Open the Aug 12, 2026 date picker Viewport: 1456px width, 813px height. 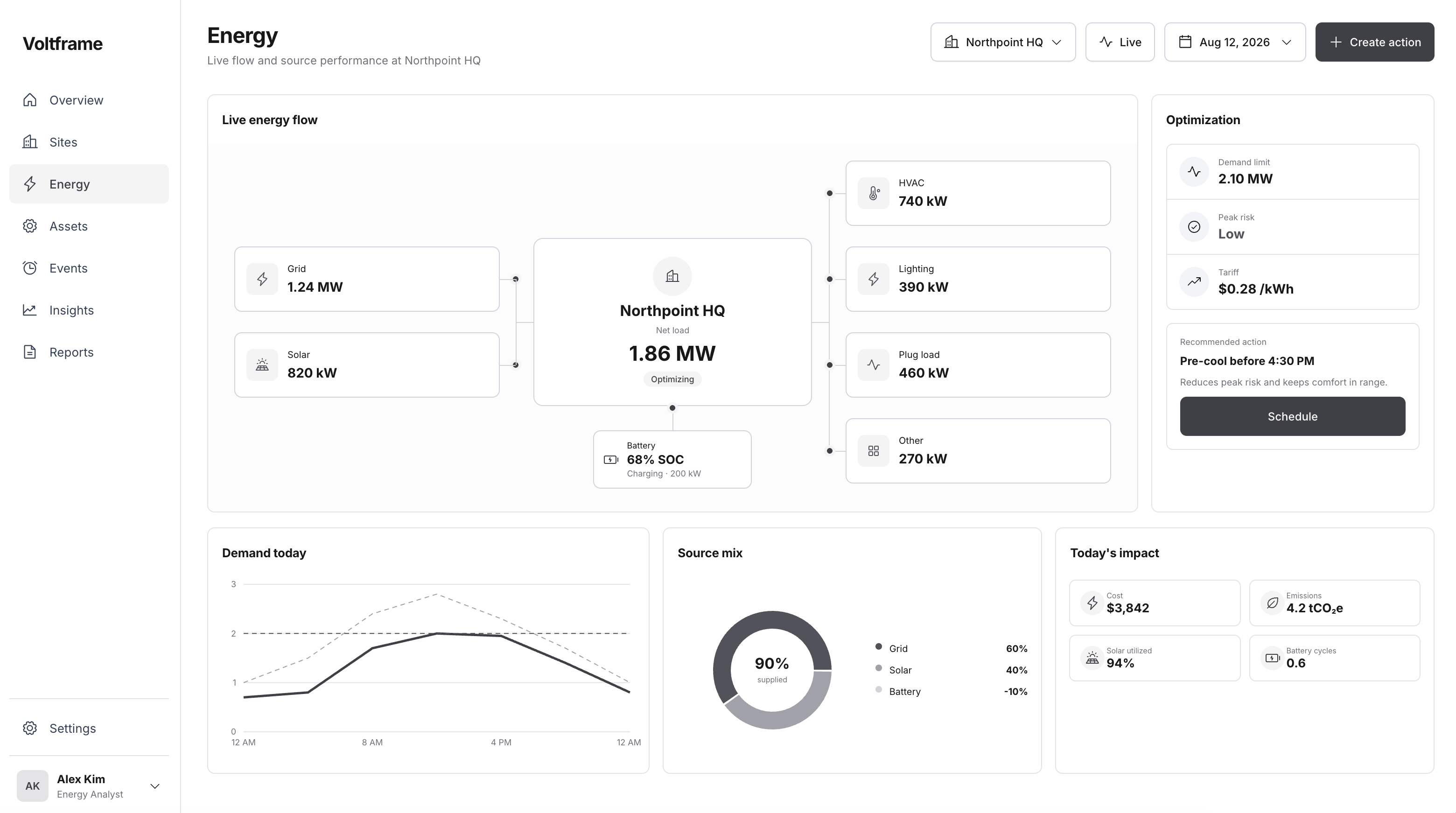pos(1234,42)
